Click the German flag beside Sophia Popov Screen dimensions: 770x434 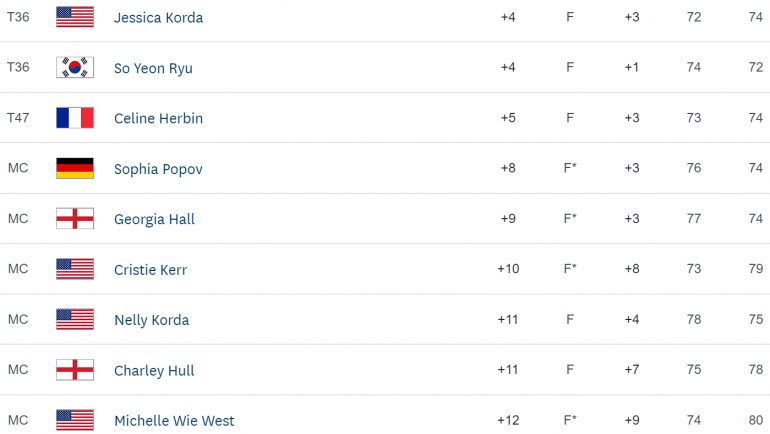pos(75,168)
